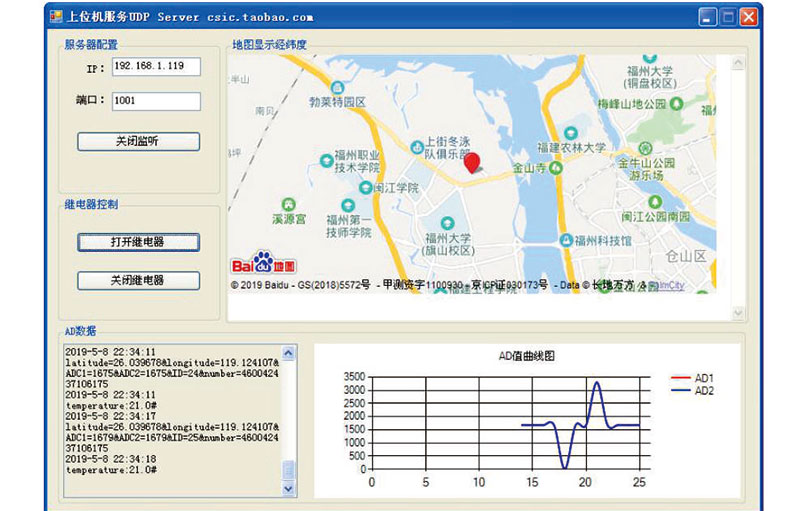Image resolution: width=800 pixels, height=511 pixels.
Task: Click the IP address input field
Action: (156, 66)
